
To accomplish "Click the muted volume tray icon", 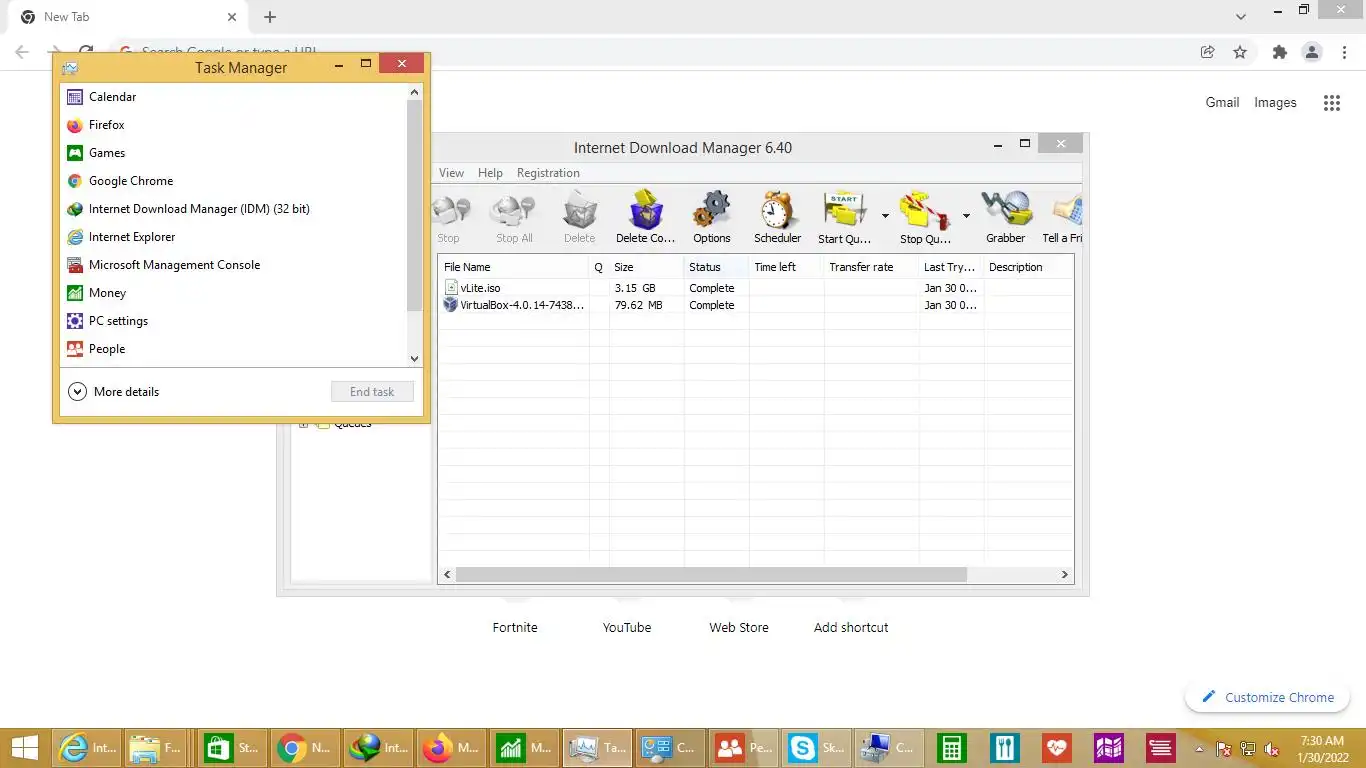I will [1272, 749].
